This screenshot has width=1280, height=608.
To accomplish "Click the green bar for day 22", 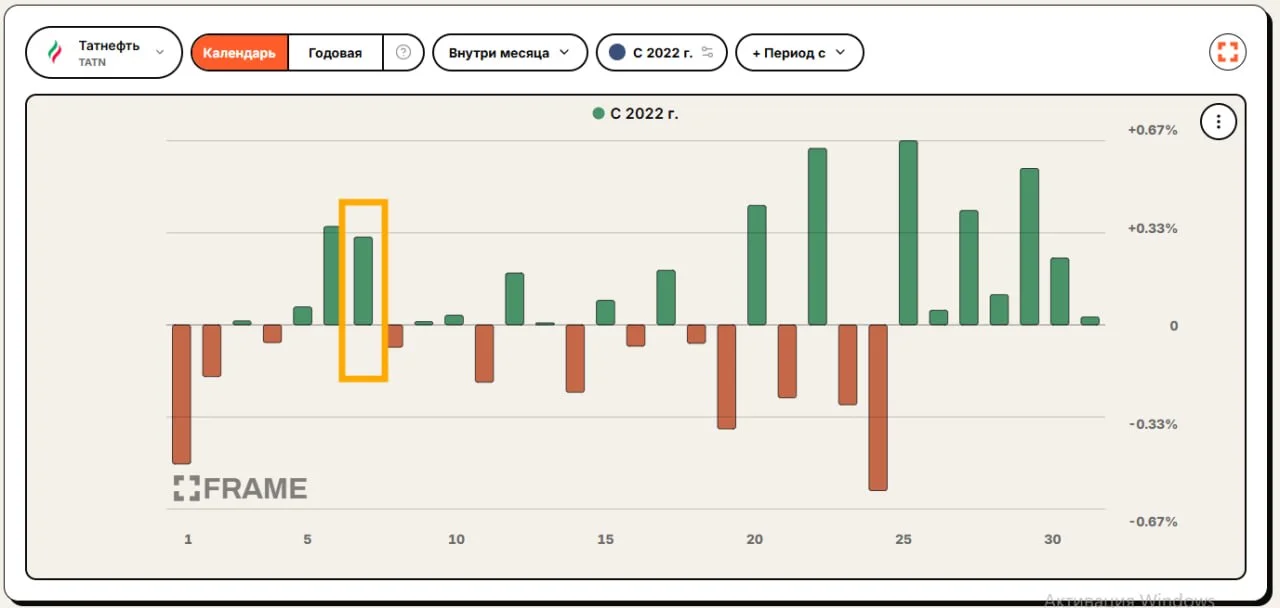I will tap(817, 236).
